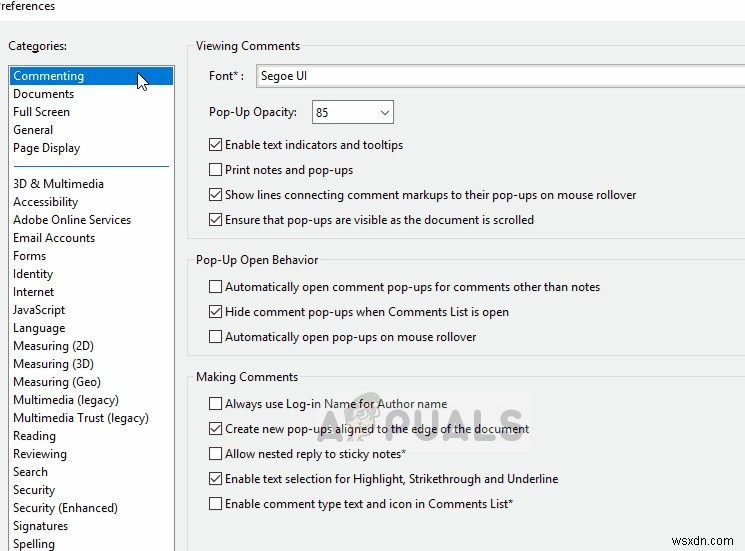This screenshot has height=551, width=745.
Task: Open the Security category
Action: (34, 491)
